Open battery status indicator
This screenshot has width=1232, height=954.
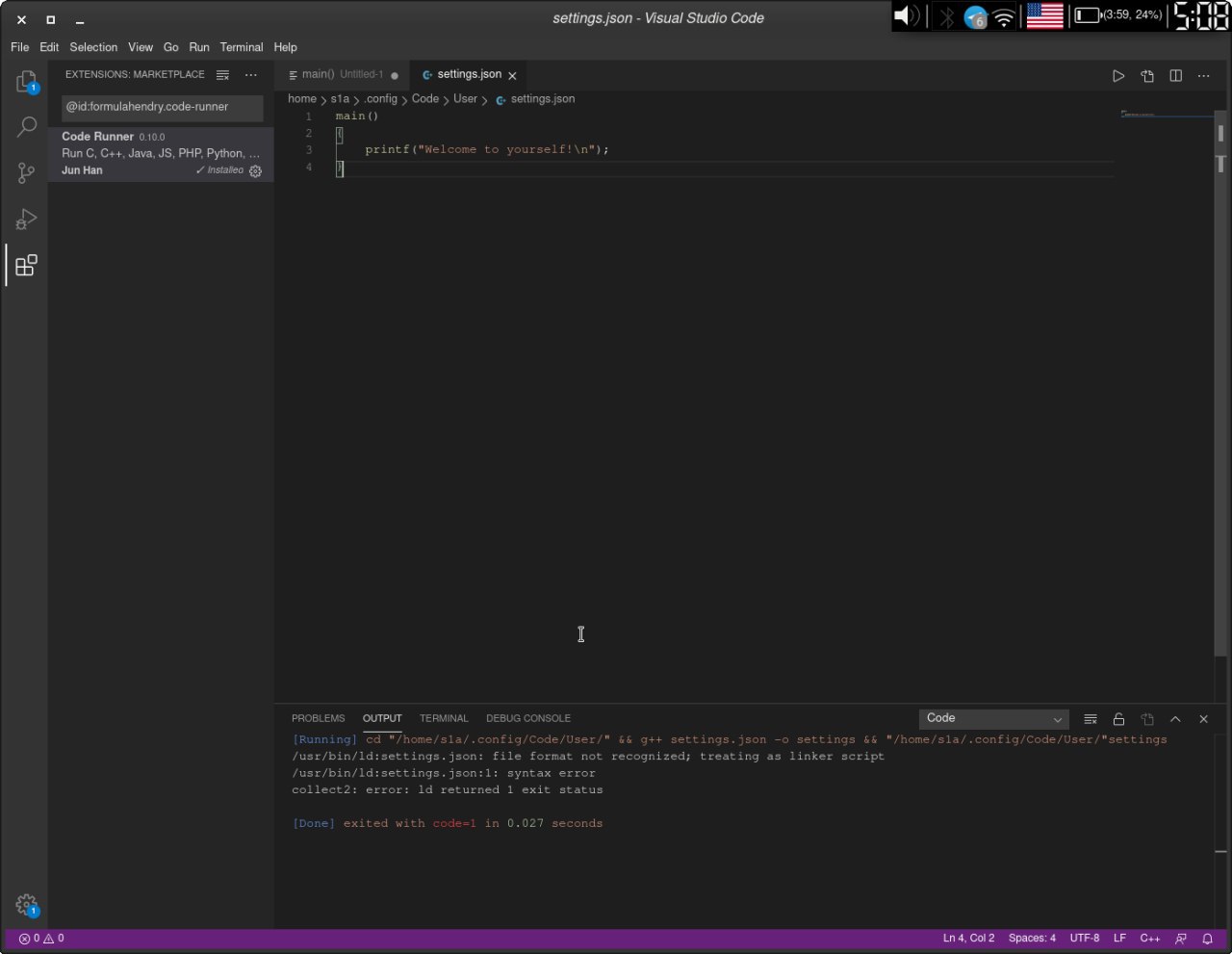tap(1118, 15)
